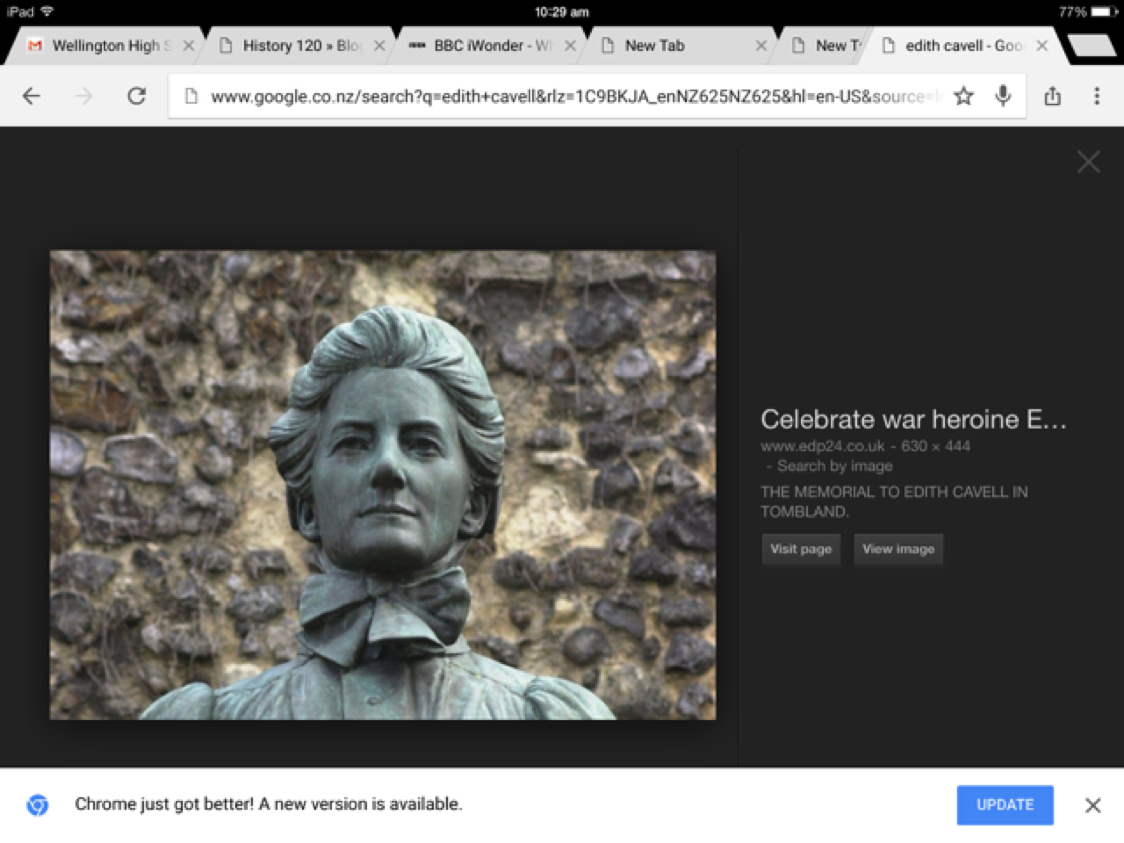Close the image preview with X
This screenshot has width=1124, height=843.
coord(1088,162)
